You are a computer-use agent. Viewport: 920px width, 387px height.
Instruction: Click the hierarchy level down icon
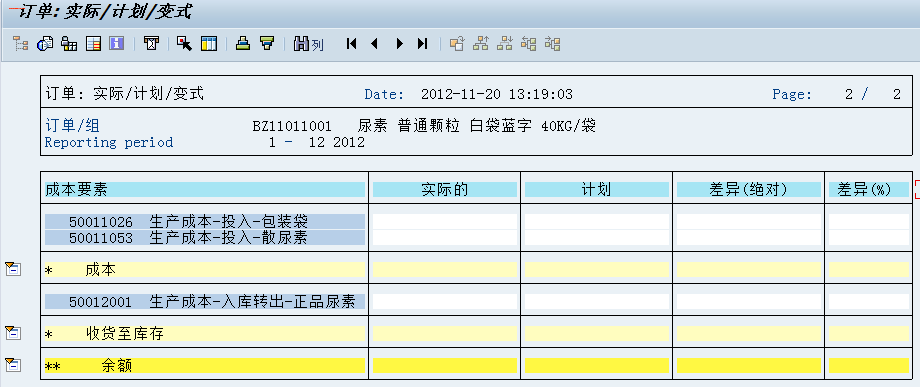[x=505, y=44]
